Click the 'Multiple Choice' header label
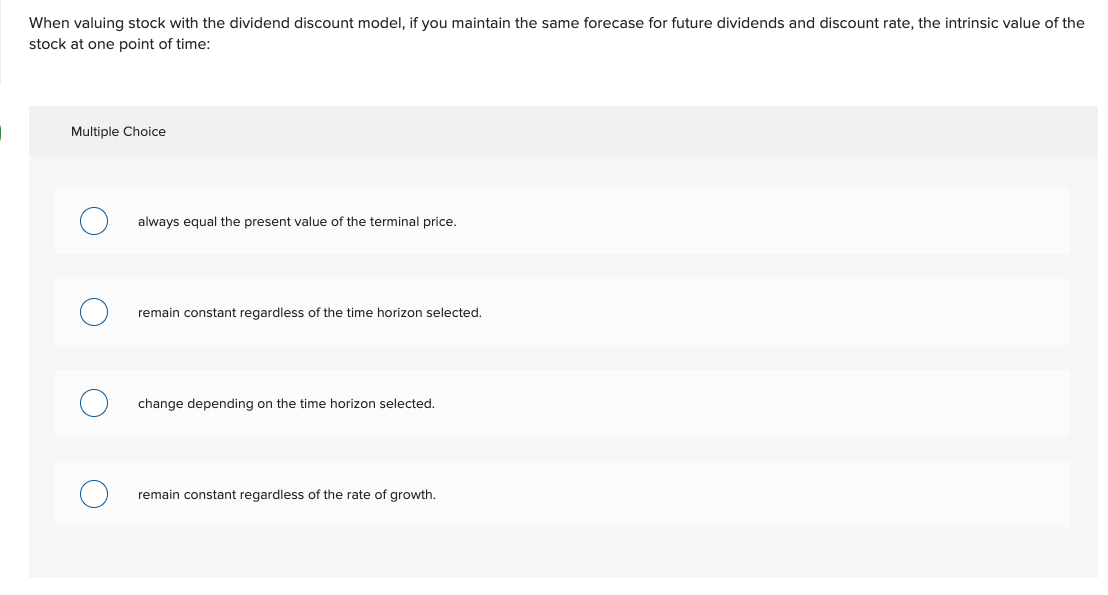The height and width of the screenshot is (595, 1108). [x=118, y=131]
